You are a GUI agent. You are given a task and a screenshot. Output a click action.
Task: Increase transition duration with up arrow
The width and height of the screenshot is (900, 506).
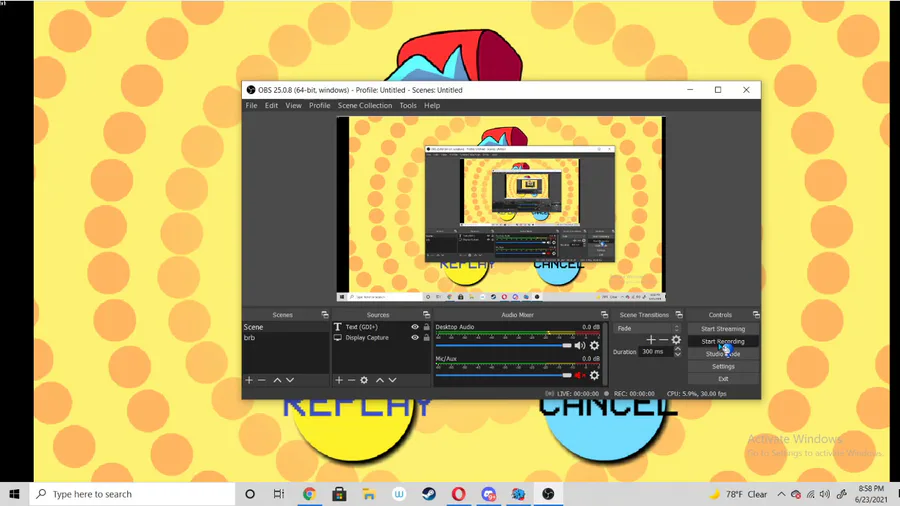point(677,349)
